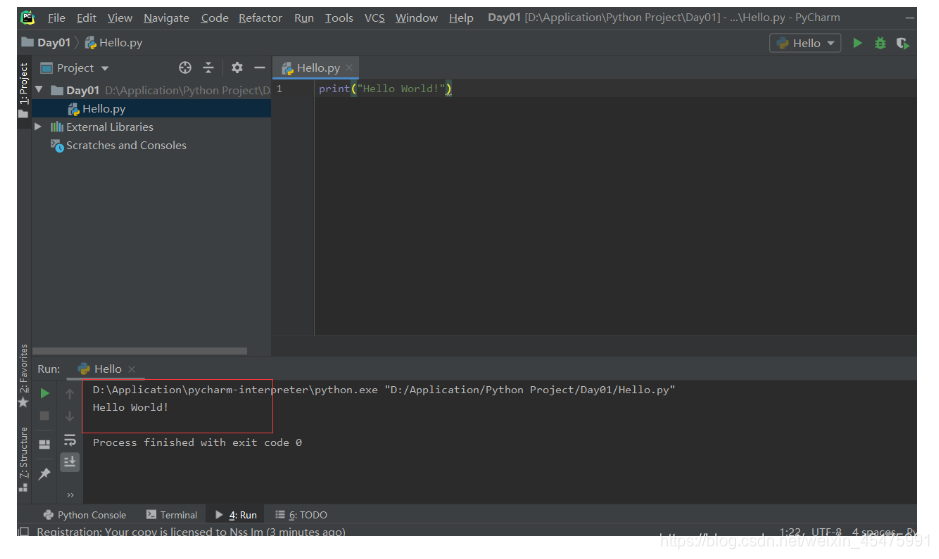Open Terminal tool window
Viewport: 939px width, 559px height.
172,515
